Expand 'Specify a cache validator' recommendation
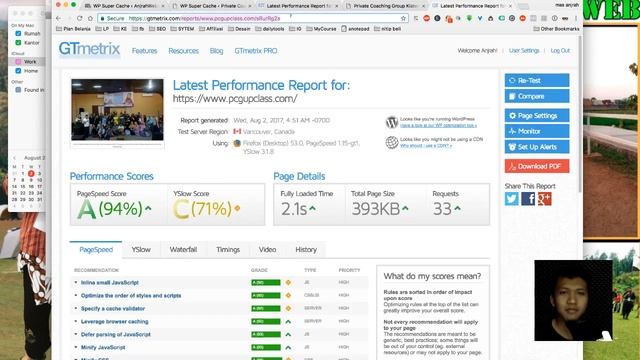The width and height of the screenshot is (640, 360). pyautogui.click(x=113, y=309)
